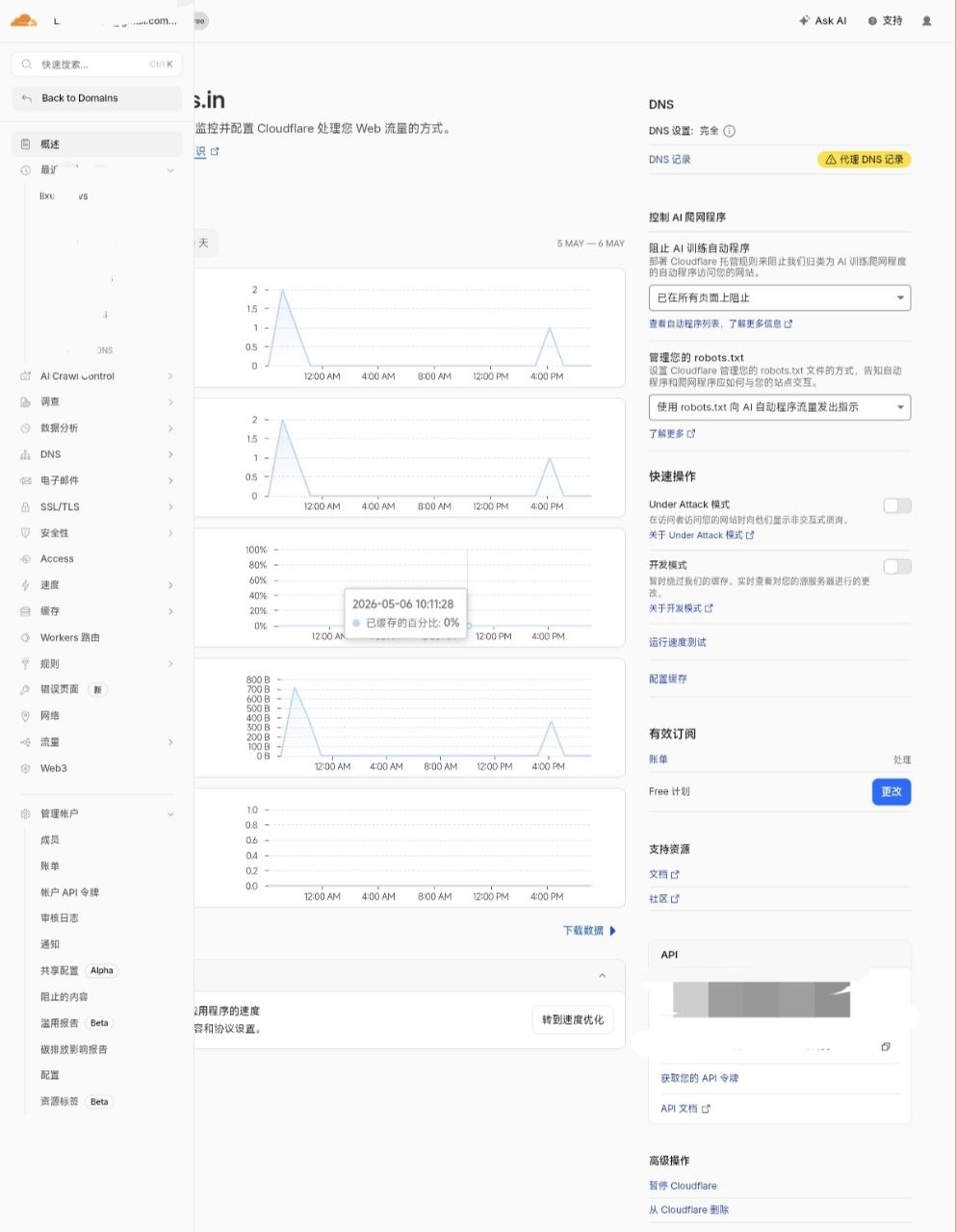Open 账单 sidebar item
This screenshot has height=1232, width=956.
[x=50, y=866]
